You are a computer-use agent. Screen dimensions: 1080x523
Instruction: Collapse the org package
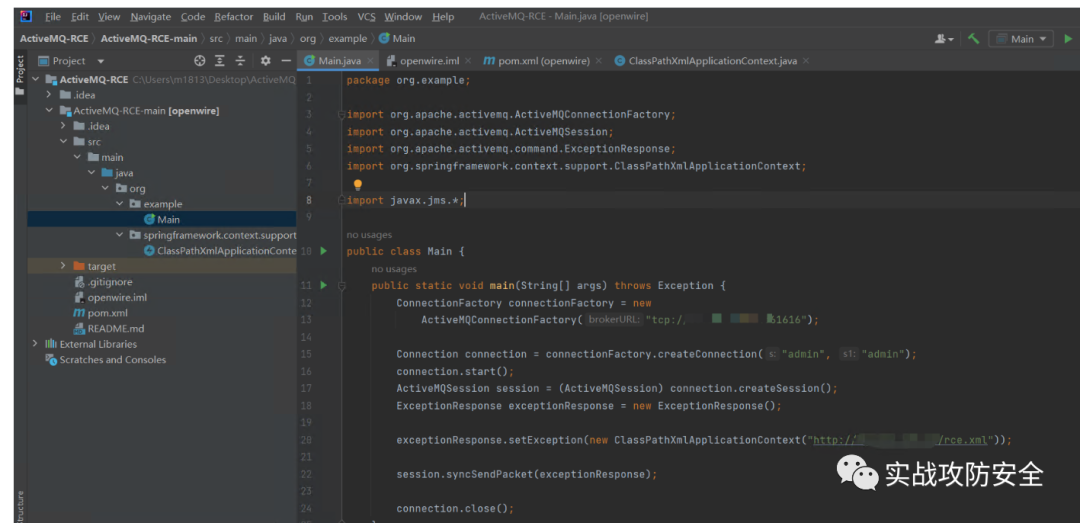tap(105, 188)
